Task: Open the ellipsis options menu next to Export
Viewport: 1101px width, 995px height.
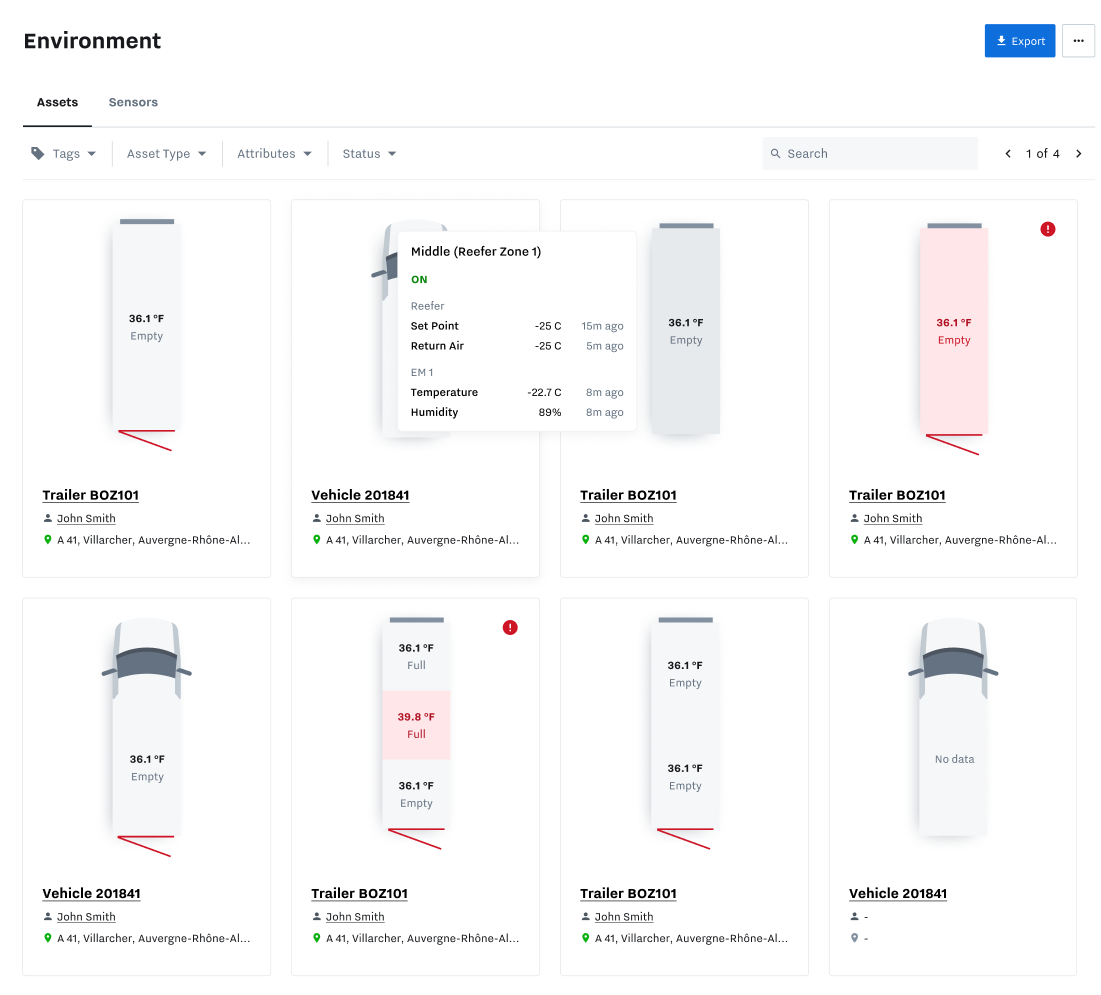Action: [x=1078, y=41]
